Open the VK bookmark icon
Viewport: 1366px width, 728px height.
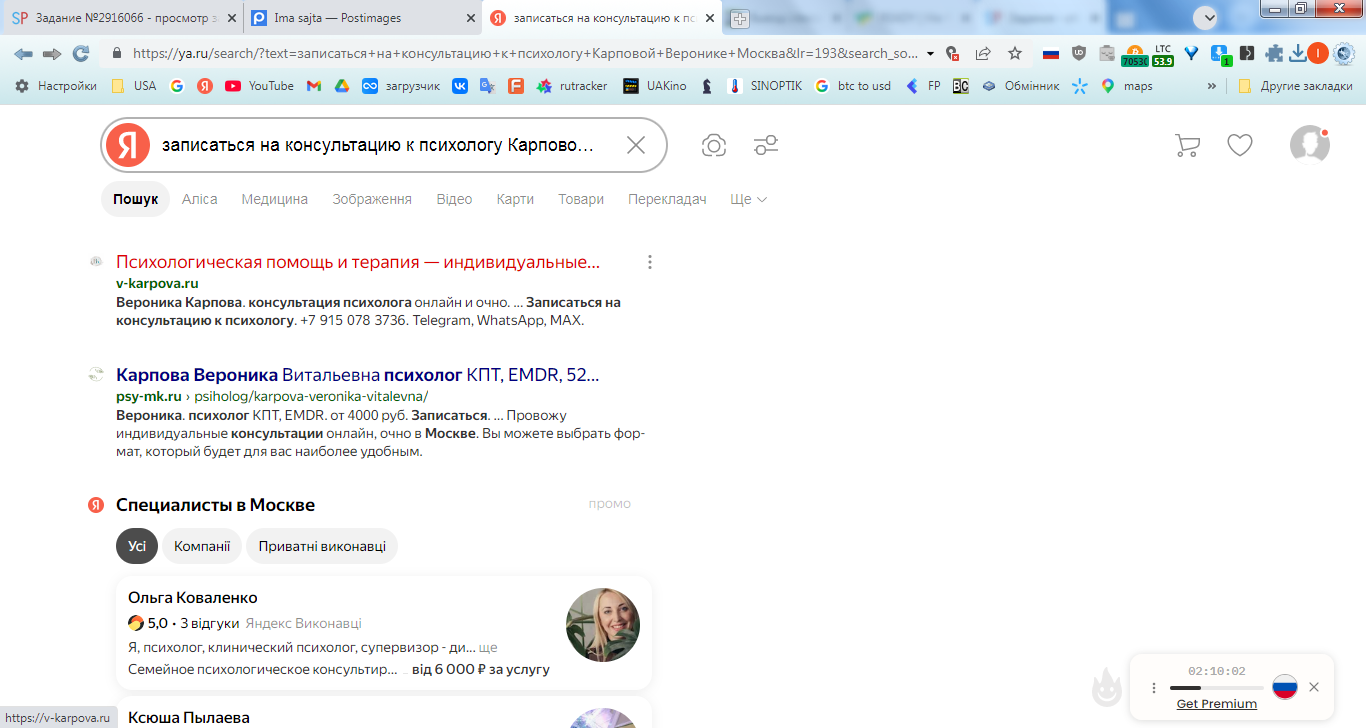[460, 86]
